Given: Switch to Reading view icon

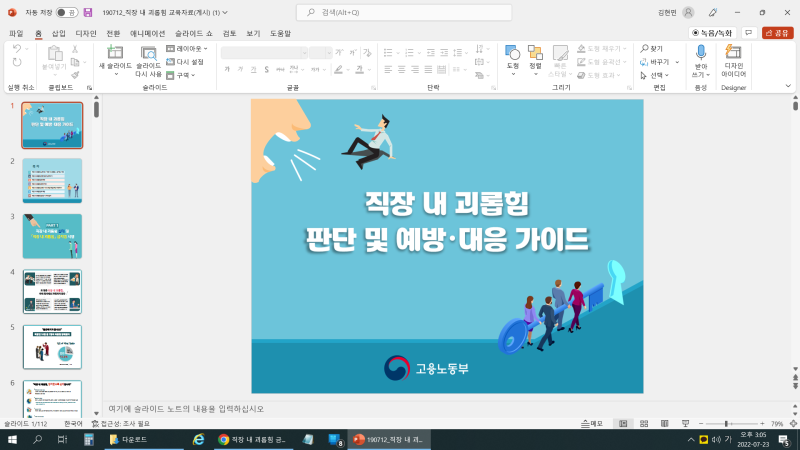Looking at the screenshot, I should pyautogui.click(x=664, y=423).
